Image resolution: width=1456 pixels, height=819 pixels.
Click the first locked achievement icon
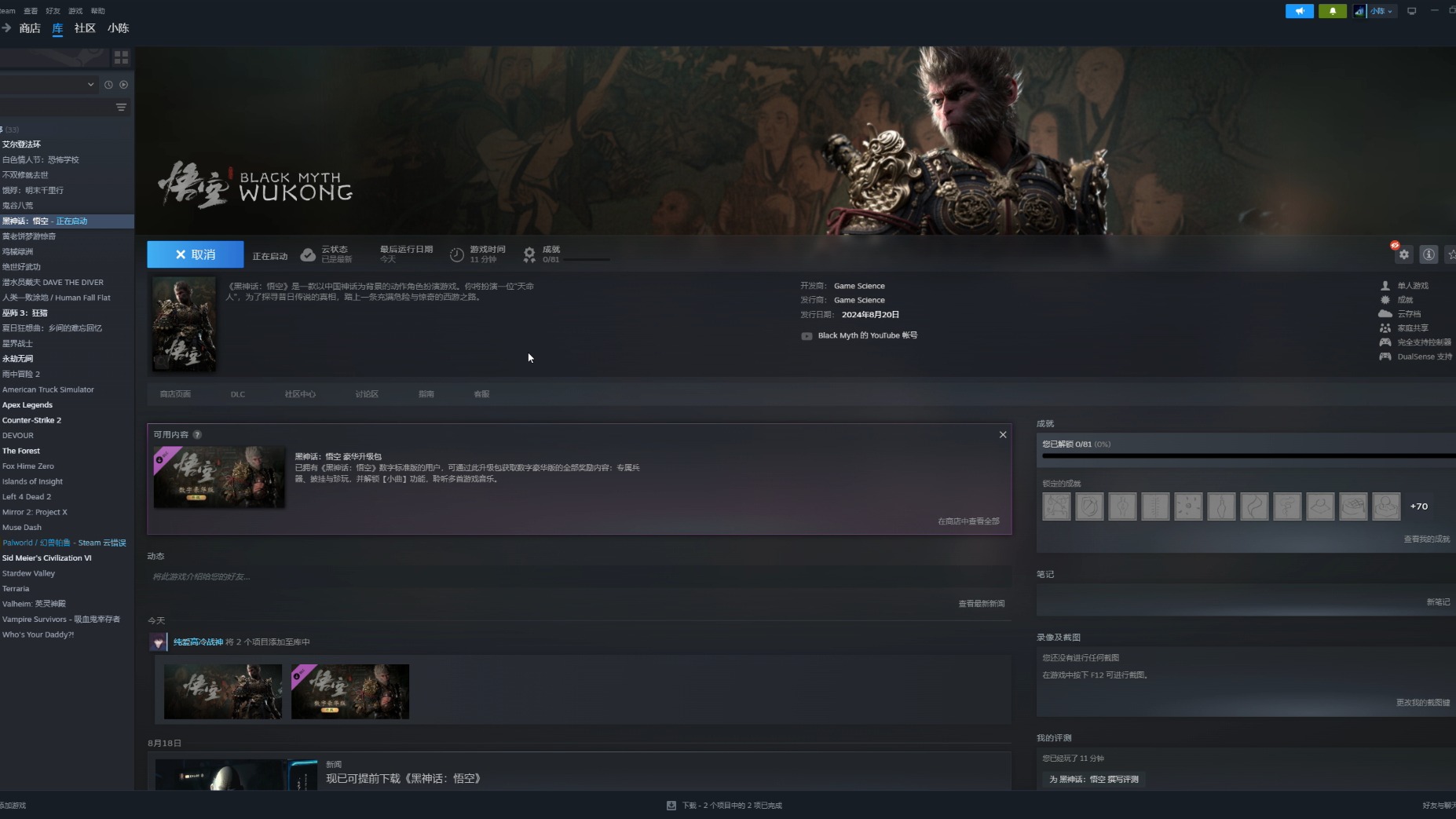(x=1056, y=506)
